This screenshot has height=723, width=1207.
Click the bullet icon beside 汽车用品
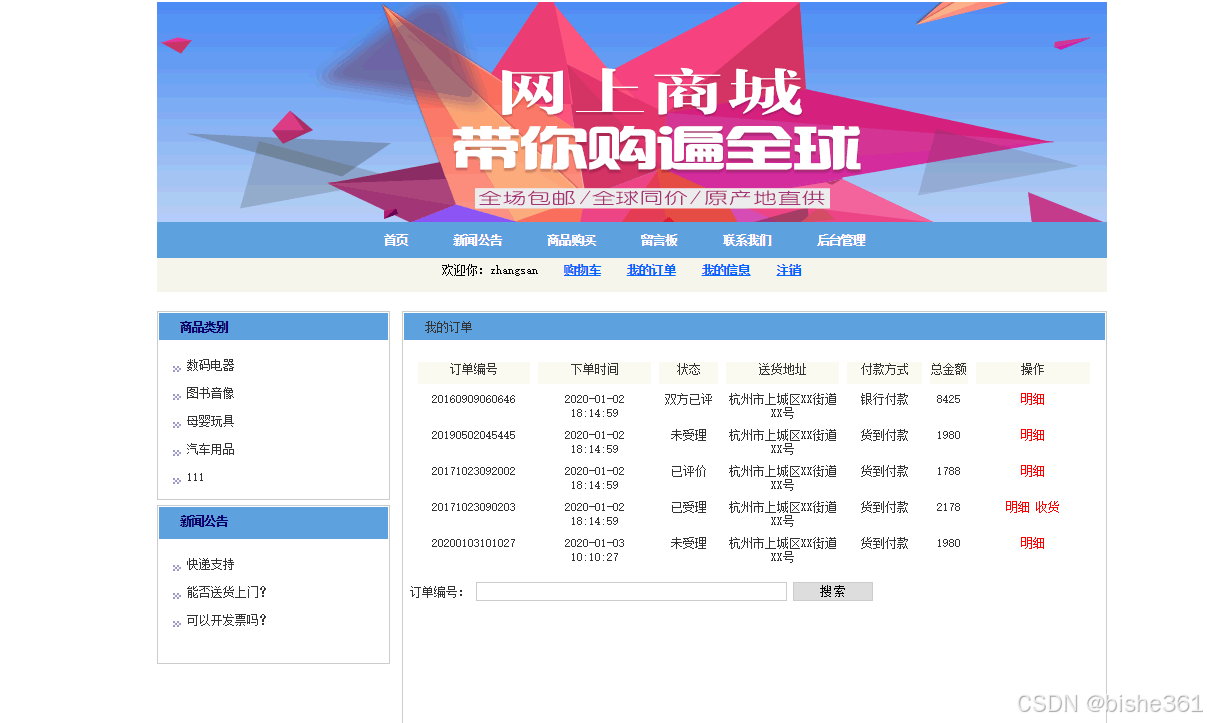pos(177,453)
